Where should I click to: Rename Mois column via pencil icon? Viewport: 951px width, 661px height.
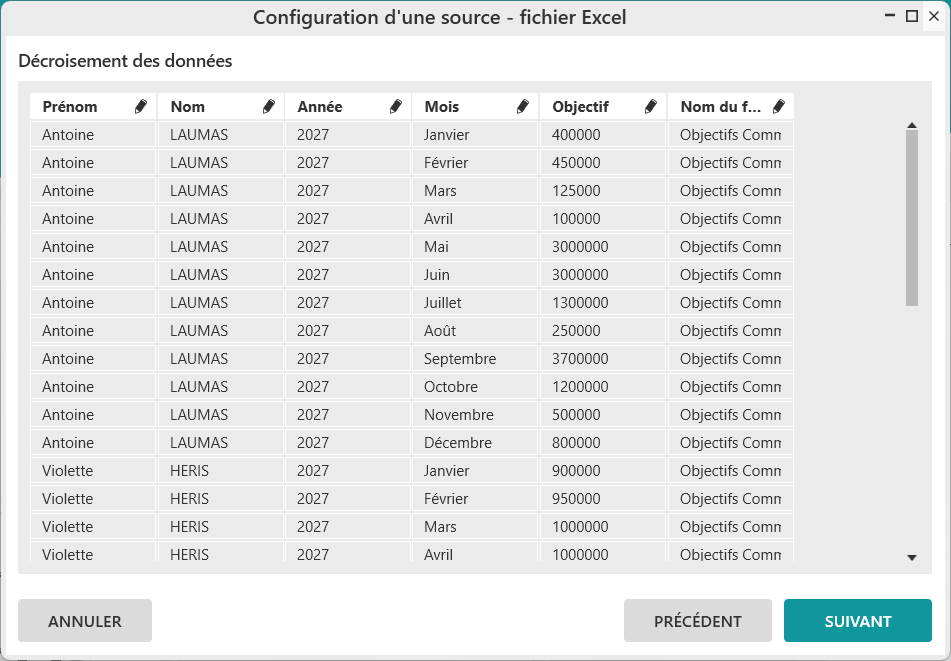523,107
